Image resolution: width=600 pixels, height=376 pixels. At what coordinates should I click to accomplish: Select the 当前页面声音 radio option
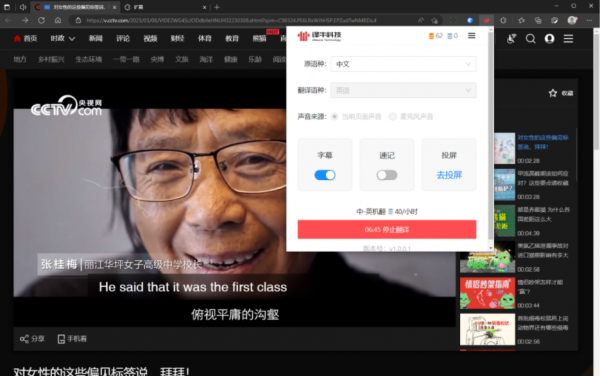click(x=334, y=117)
